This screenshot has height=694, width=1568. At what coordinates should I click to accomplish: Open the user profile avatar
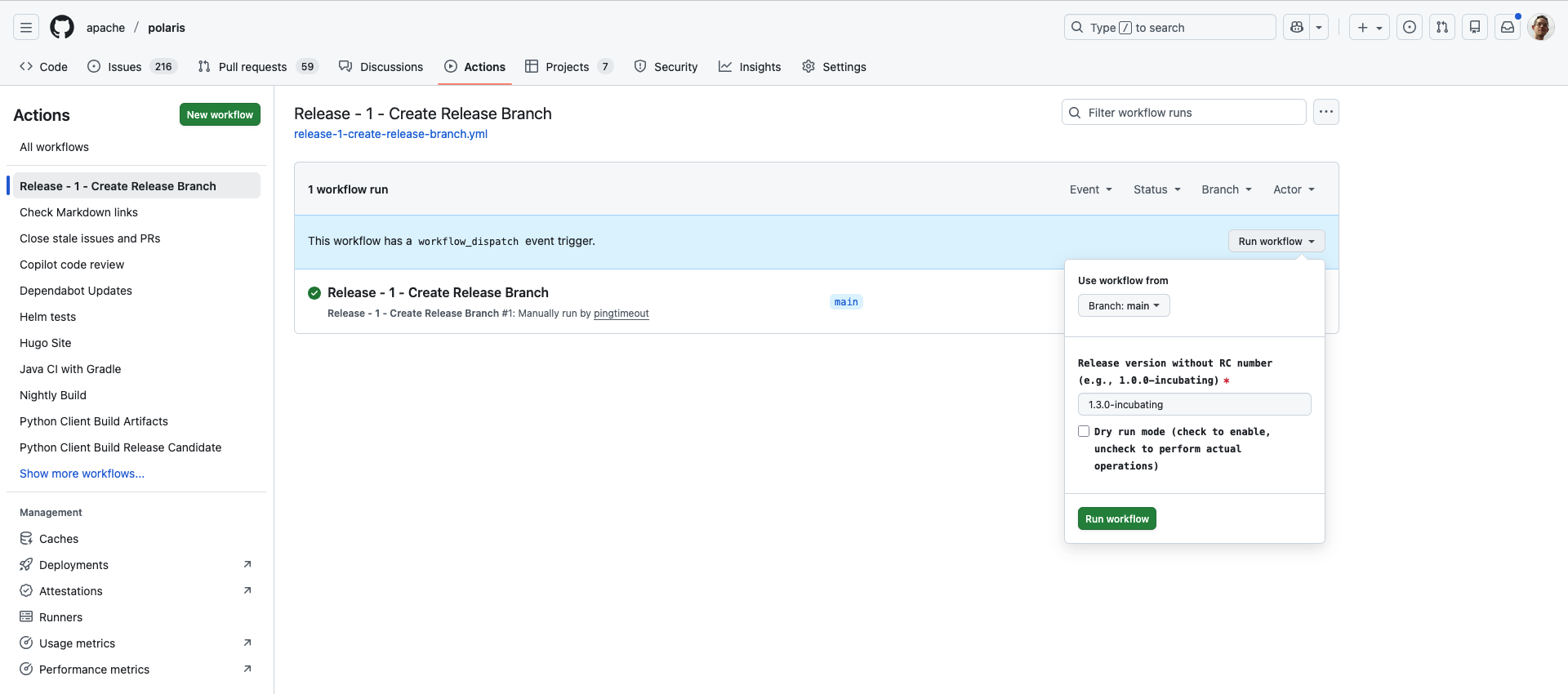[x=1540, y=28]
